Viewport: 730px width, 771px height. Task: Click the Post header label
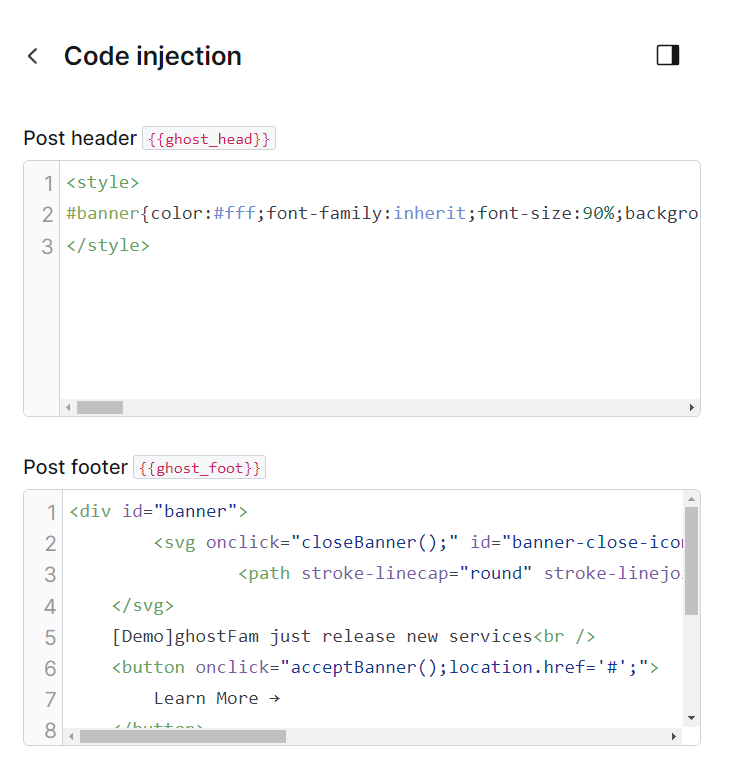pyautogui.click(x=80, y=138)
